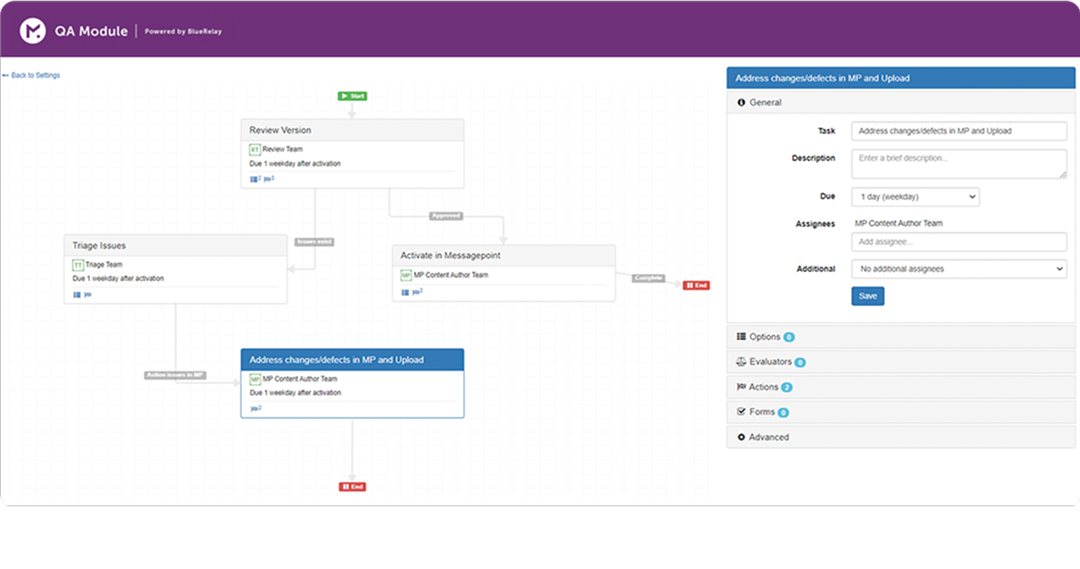Click red End node below Address changes card
The image size is (1080, 569).
tap(352, 486)
